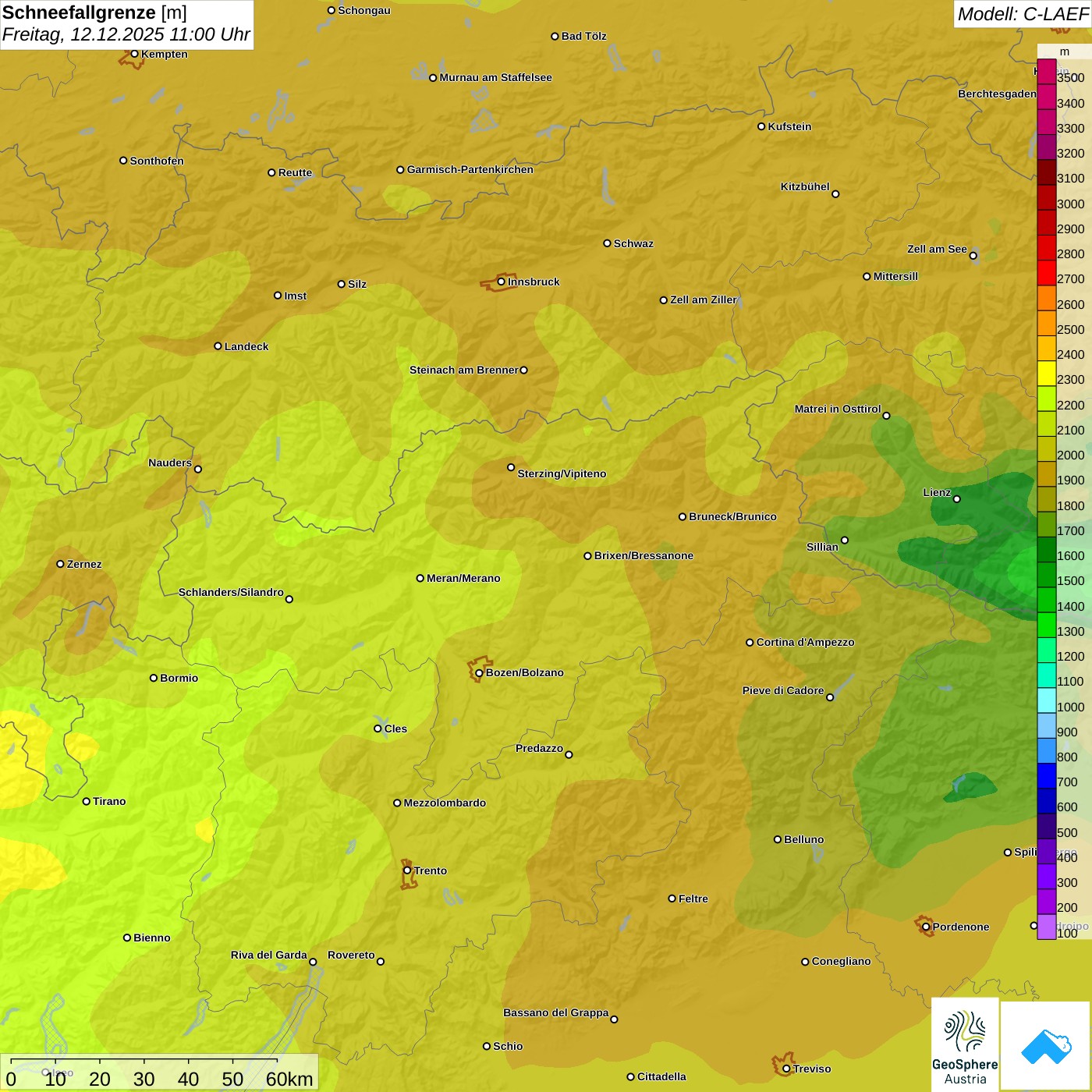The height and width of the screenshot is (1092, 1092).
Task: Click the 'Garmisch-Partenkirchen' label
Action: [x=470, y=169]
